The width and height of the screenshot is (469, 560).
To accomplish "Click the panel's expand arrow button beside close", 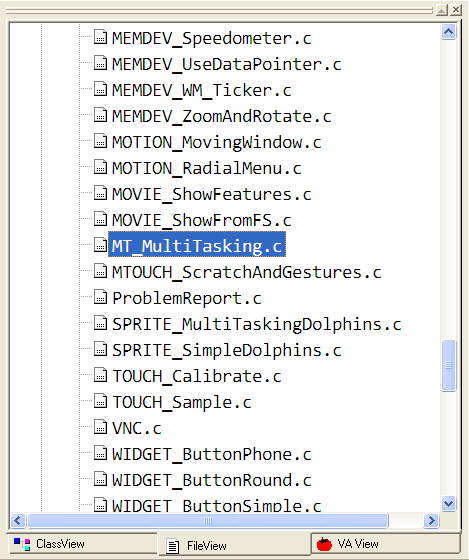I will (442, 10).
